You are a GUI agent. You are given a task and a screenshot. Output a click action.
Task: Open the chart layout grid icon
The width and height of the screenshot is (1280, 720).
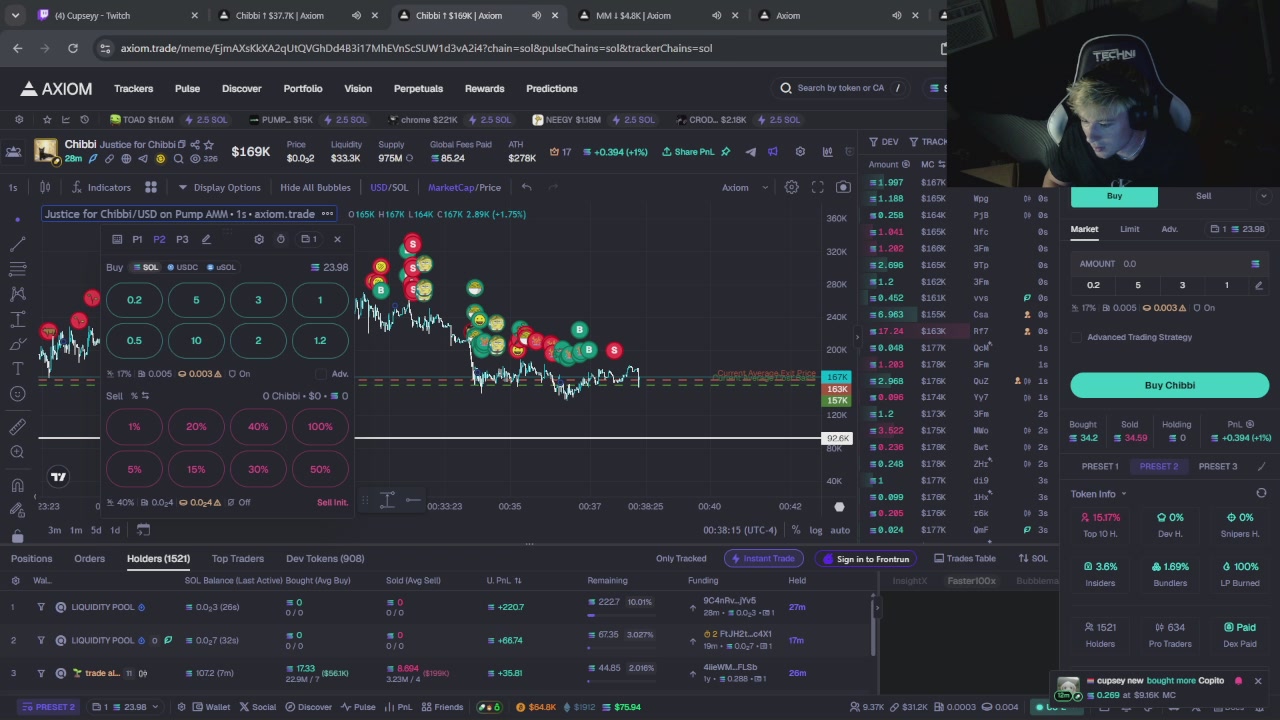coord(151,187)
